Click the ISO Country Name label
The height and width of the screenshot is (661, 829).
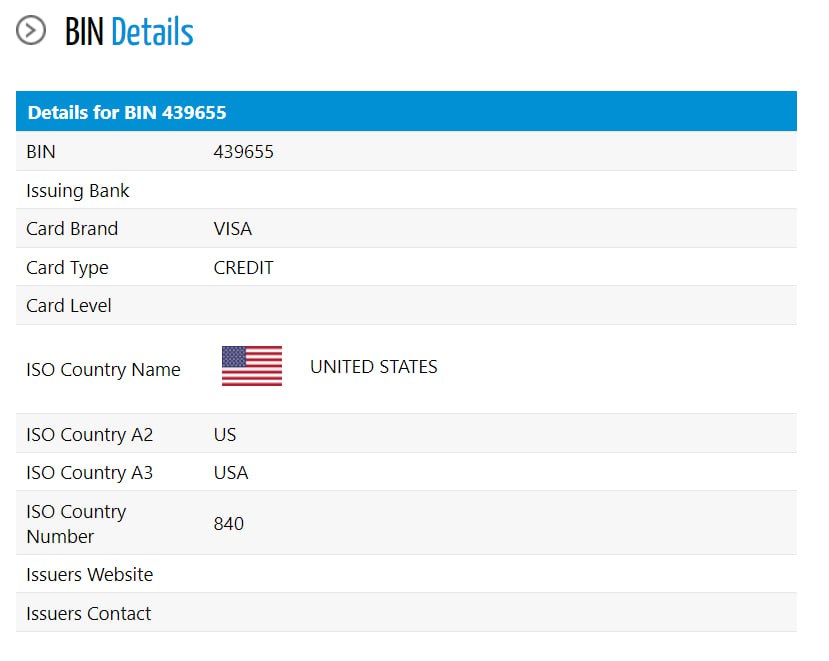coord(103,370)
